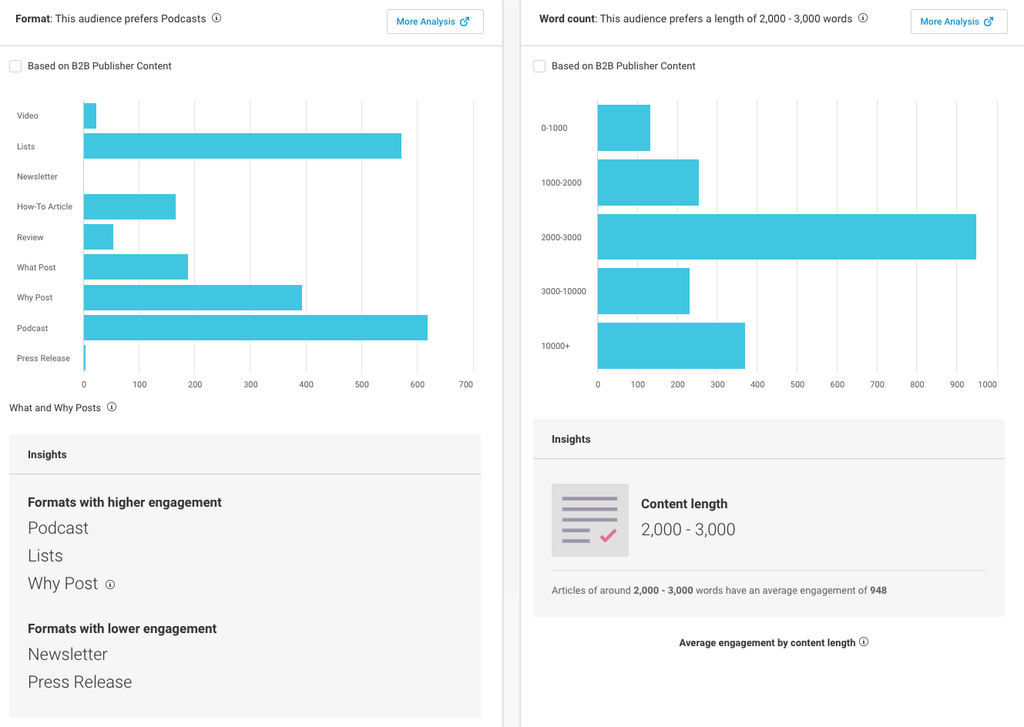1024x727 pixels.
Task: Click the content length document icon
Action: (x=590, y=520)
